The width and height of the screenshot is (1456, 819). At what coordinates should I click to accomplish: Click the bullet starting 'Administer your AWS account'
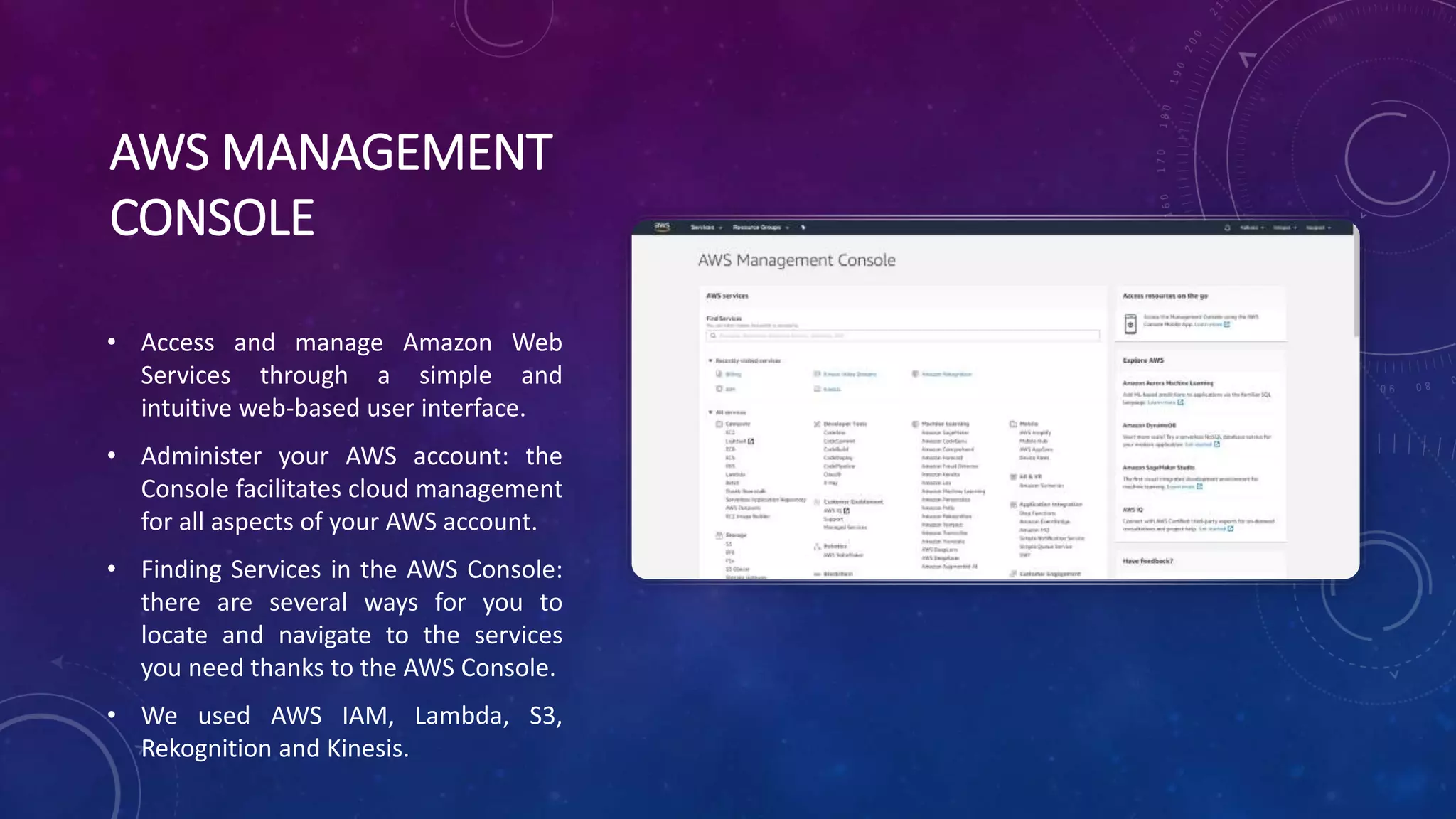351,488
